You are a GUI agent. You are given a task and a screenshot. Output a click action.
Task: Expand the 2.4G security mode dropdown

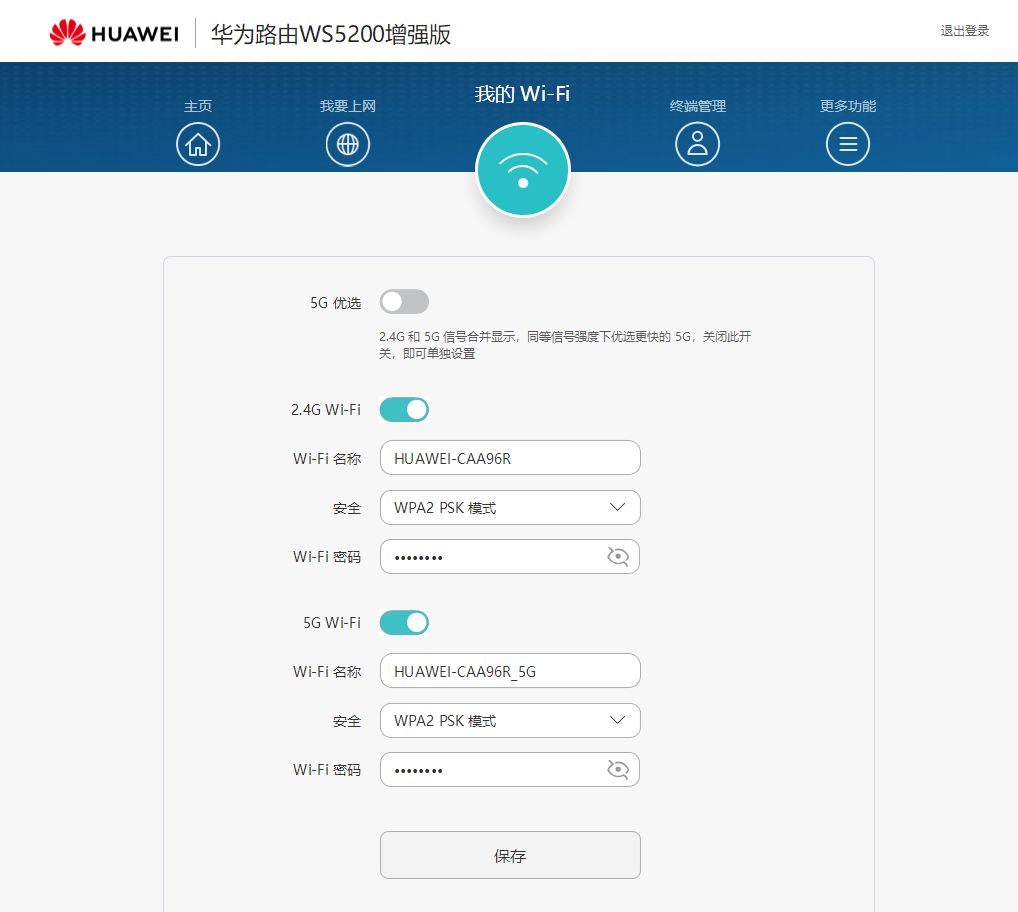(510, 508)
